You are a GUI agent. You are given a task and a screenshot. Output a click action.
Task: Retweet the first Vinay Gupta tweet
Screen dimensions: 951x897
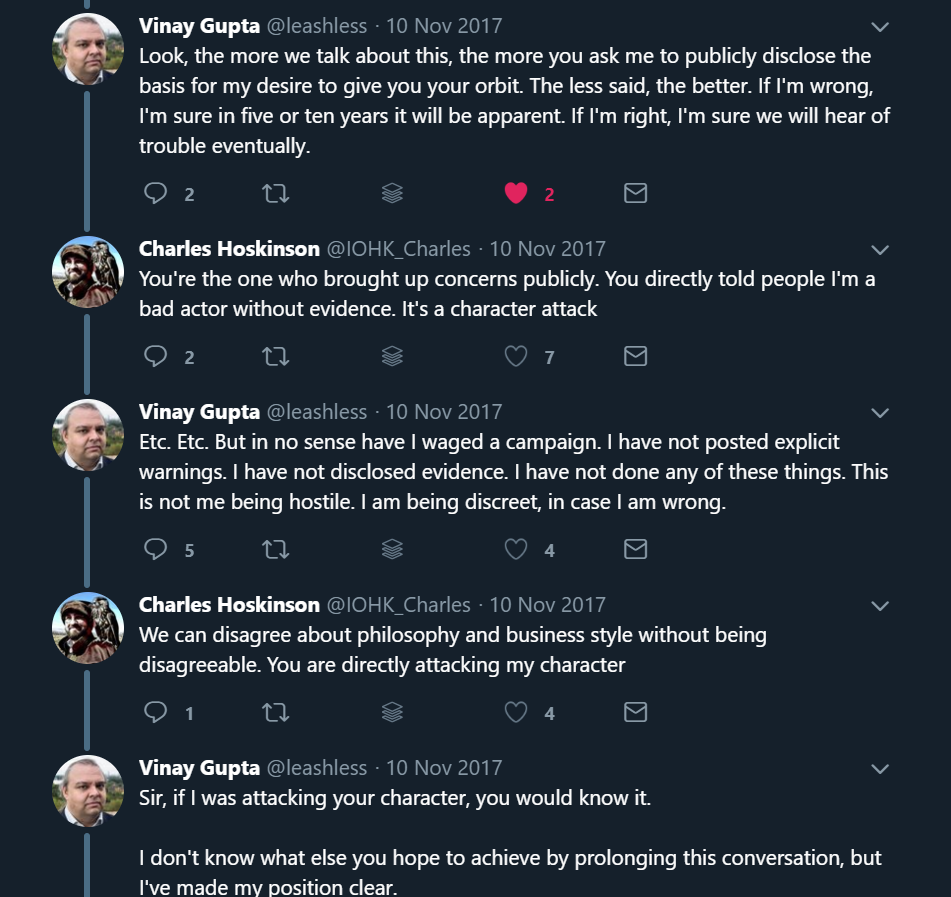[275, 193]
